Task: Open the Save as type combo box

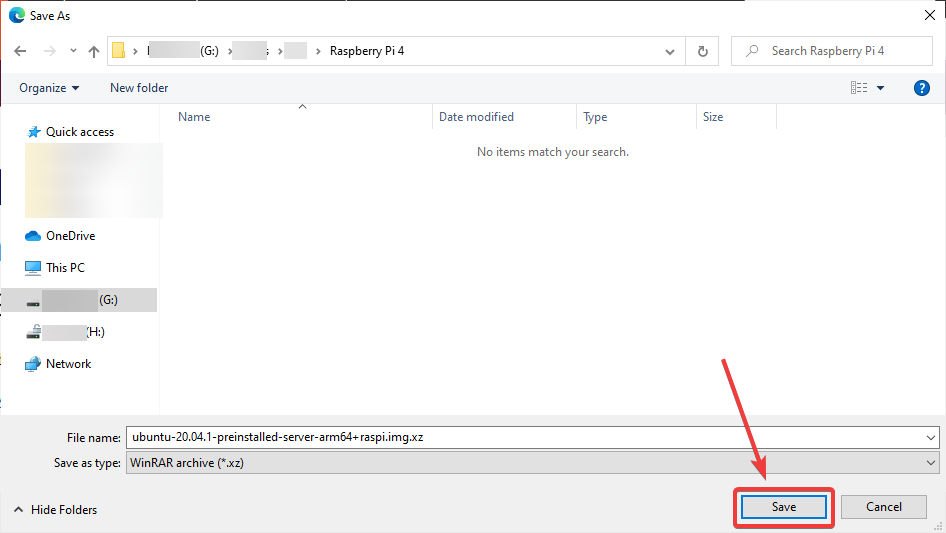Action: (x=532, y=463)
